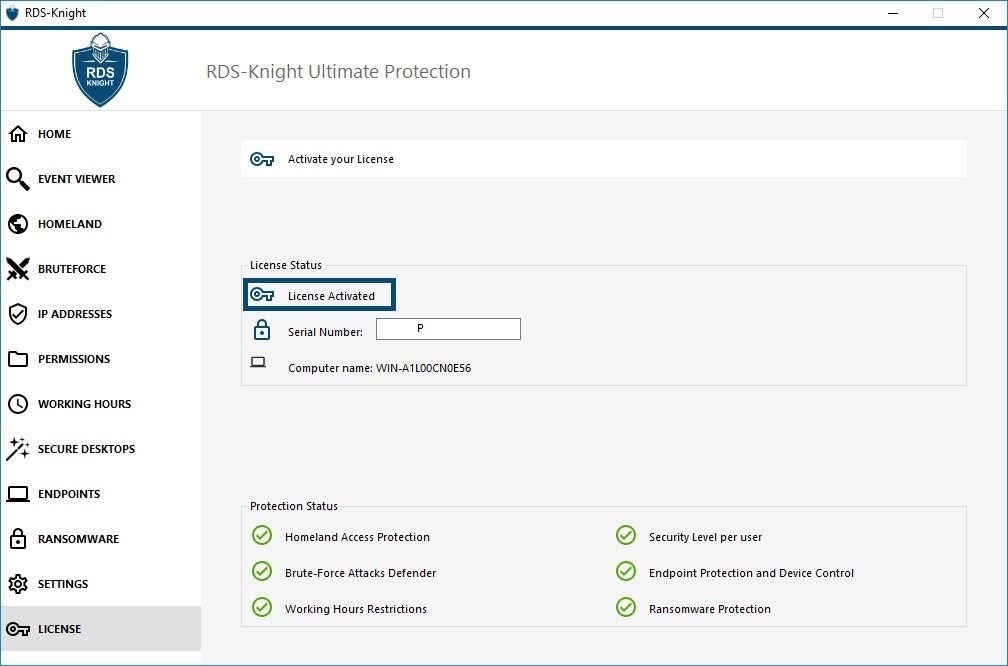Open IP ADDRESSES section
Viewport: 1008px width, 666px height.
coord(75,314)
